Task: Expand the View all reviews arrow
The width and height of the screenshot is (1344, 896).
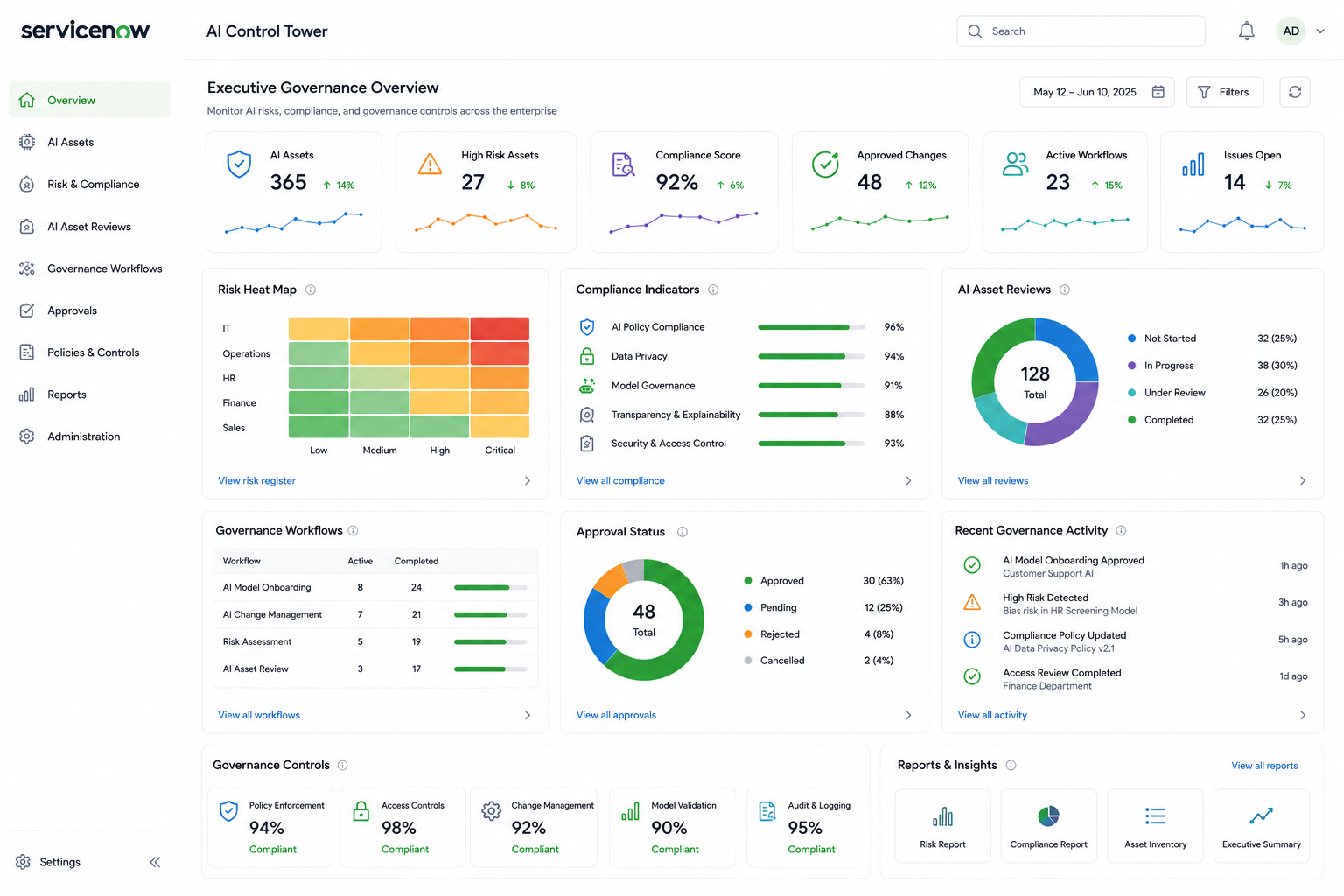Action: click(x=1303, y=481)
